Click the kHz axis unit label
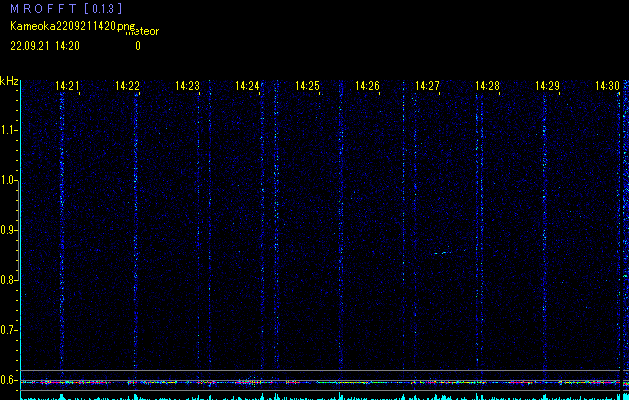Image resolution: width=629 pixels, height=400 pixels. [x=9, y=81]
